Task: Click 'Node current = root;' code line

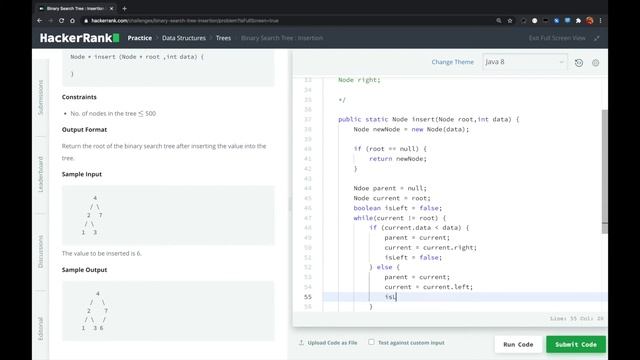Action: [392, 198]
